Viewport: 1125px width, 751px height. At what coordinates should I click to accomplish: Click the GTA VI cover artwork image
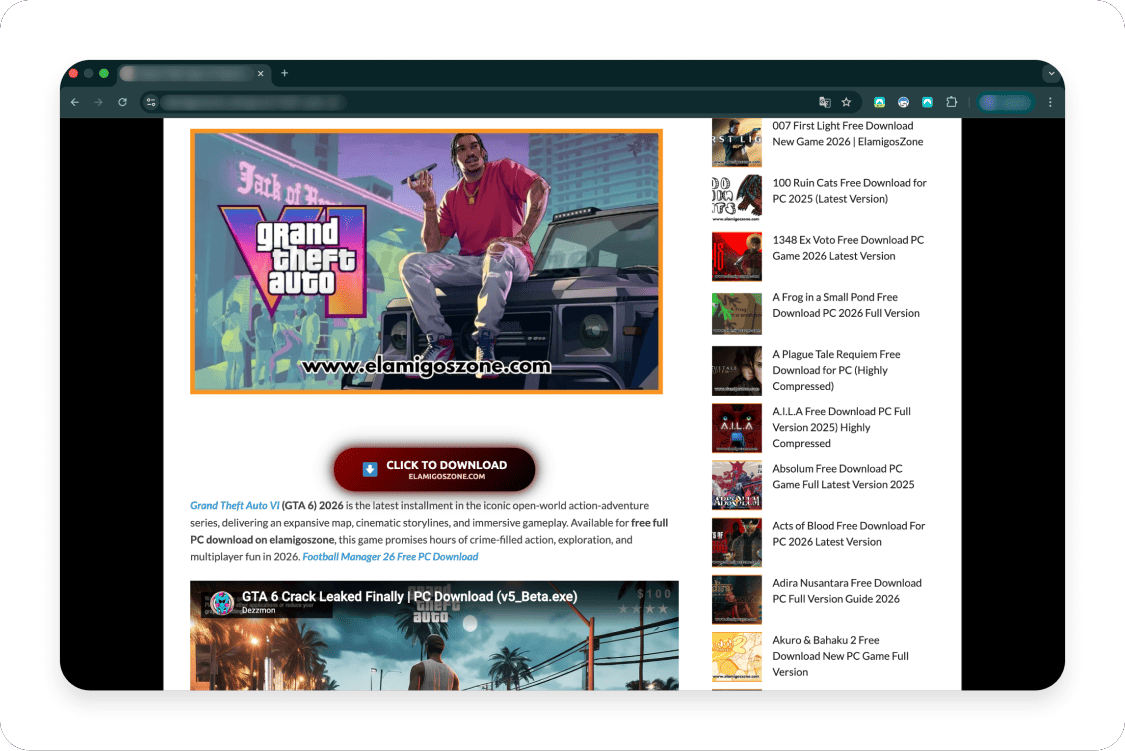(x=426, y=261)
